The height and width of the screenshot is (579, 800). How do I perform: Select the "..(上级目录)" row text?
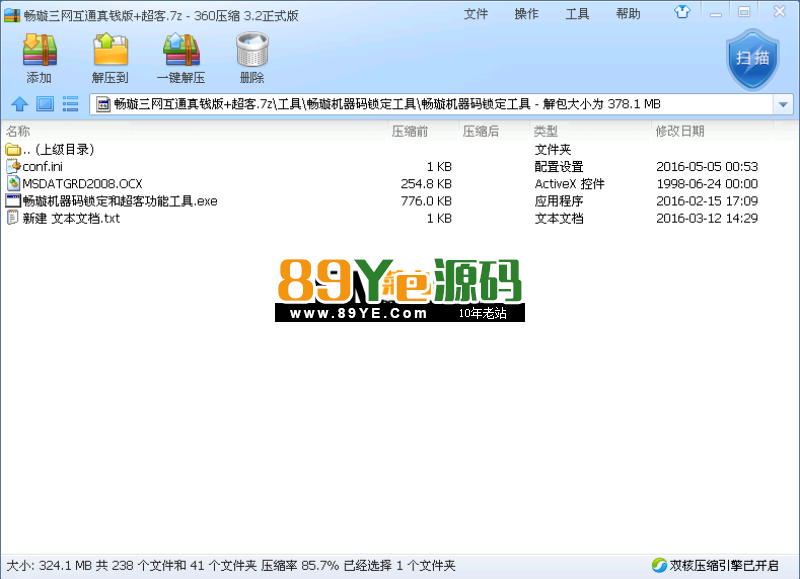click(59, 149)
